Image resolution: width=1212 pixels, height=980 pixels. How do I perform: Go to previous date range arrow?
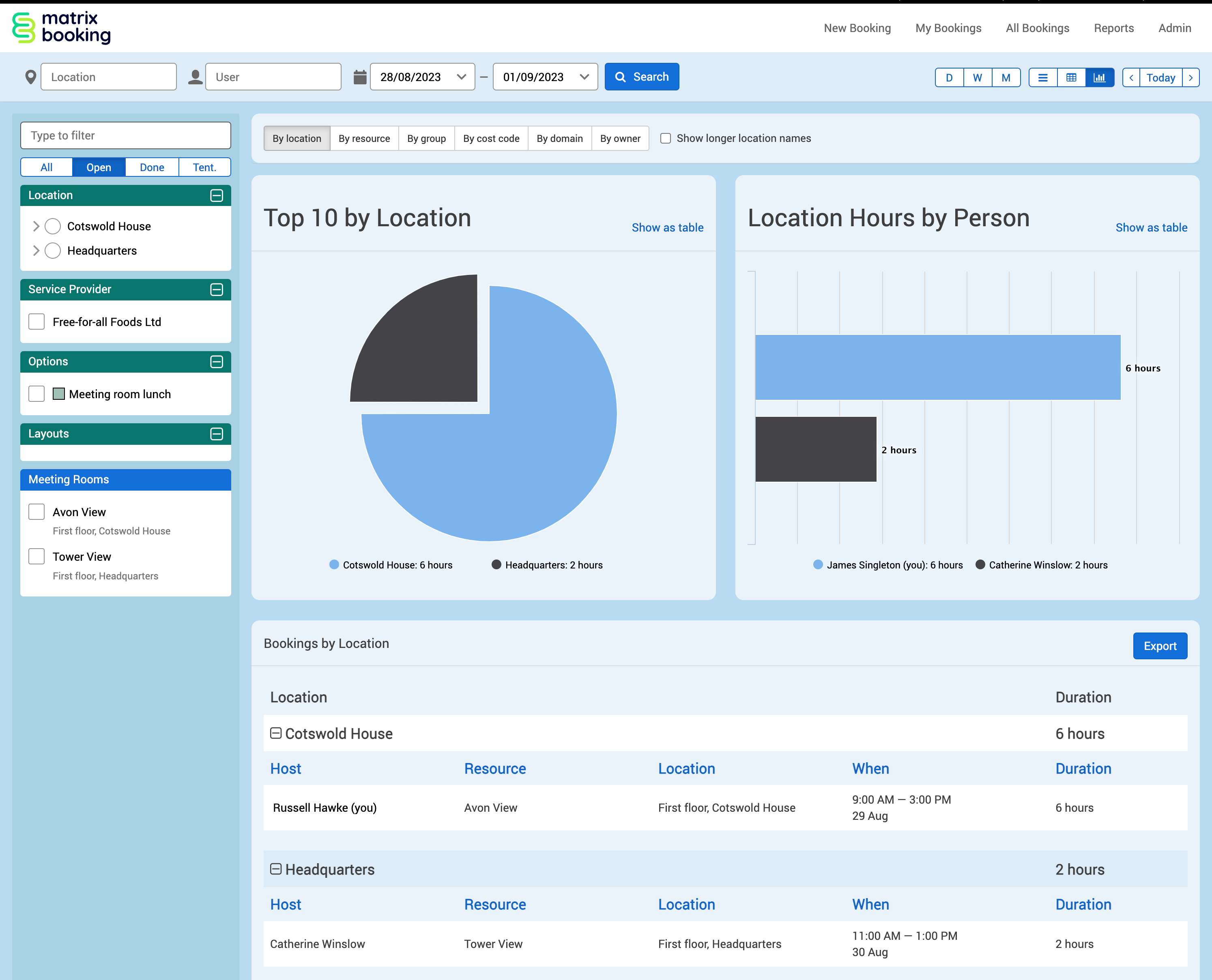point(1131,77)
